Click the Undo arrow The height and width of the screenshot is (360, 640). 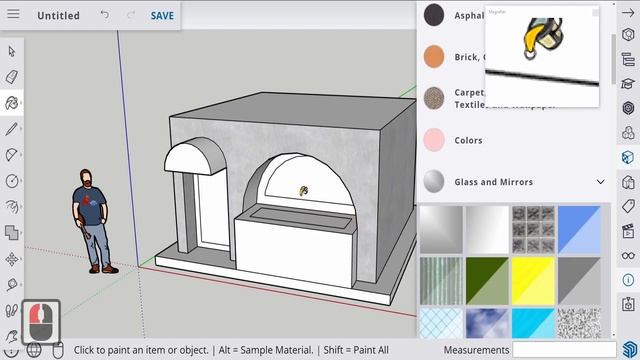pyautogui.click(x=104, y=15)
